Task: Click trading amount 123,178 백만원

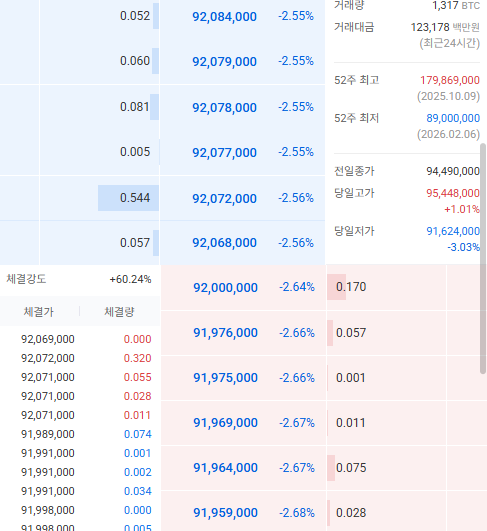Action: (445, 27)
